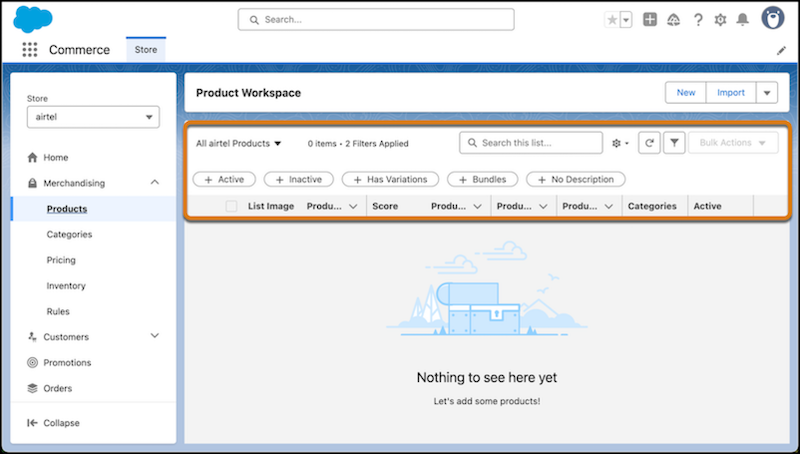Open the All airtel Products list view dropdown

point(238,143)
